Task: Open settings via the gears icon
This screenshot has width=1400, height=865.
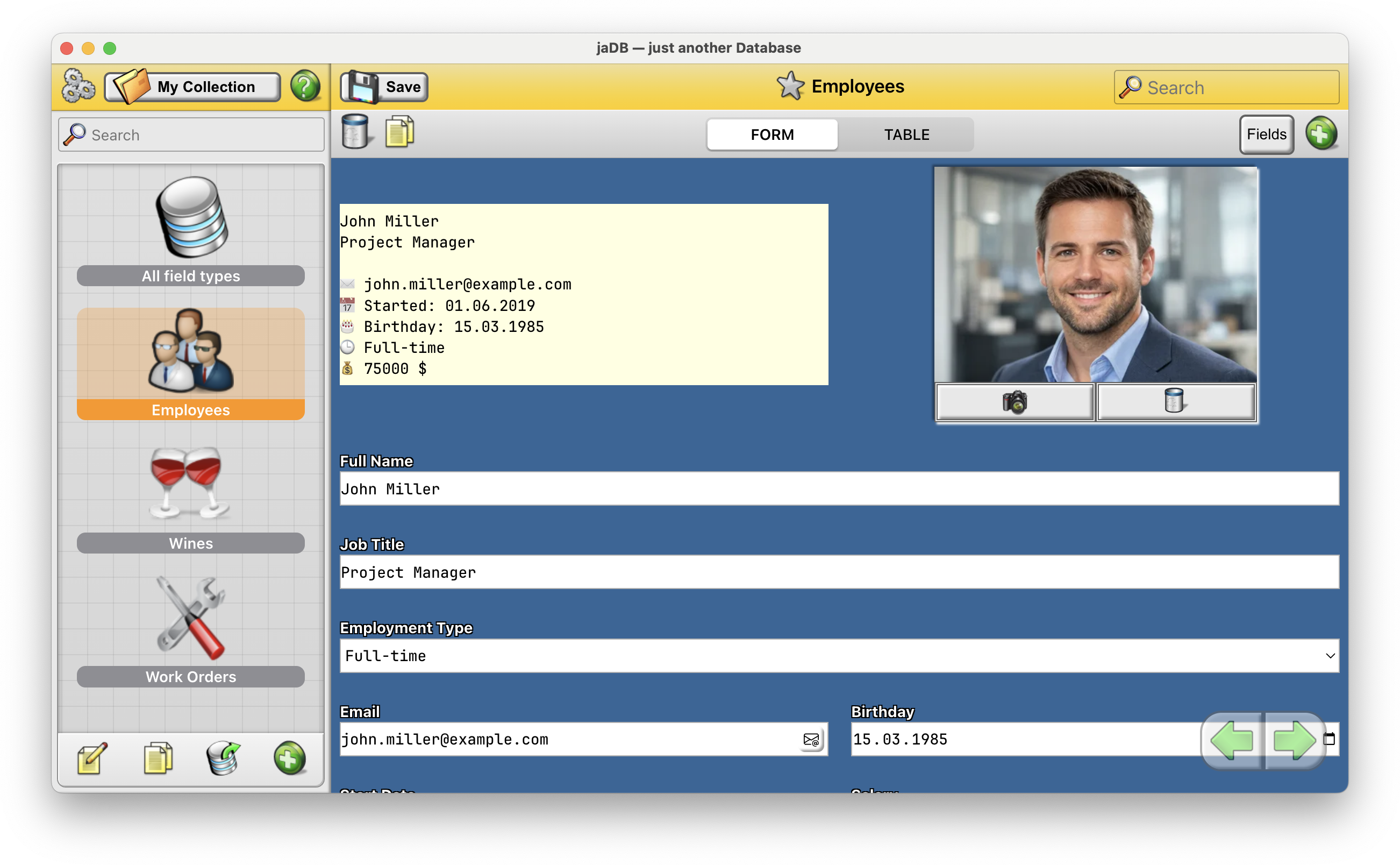Action: (78, 87)
